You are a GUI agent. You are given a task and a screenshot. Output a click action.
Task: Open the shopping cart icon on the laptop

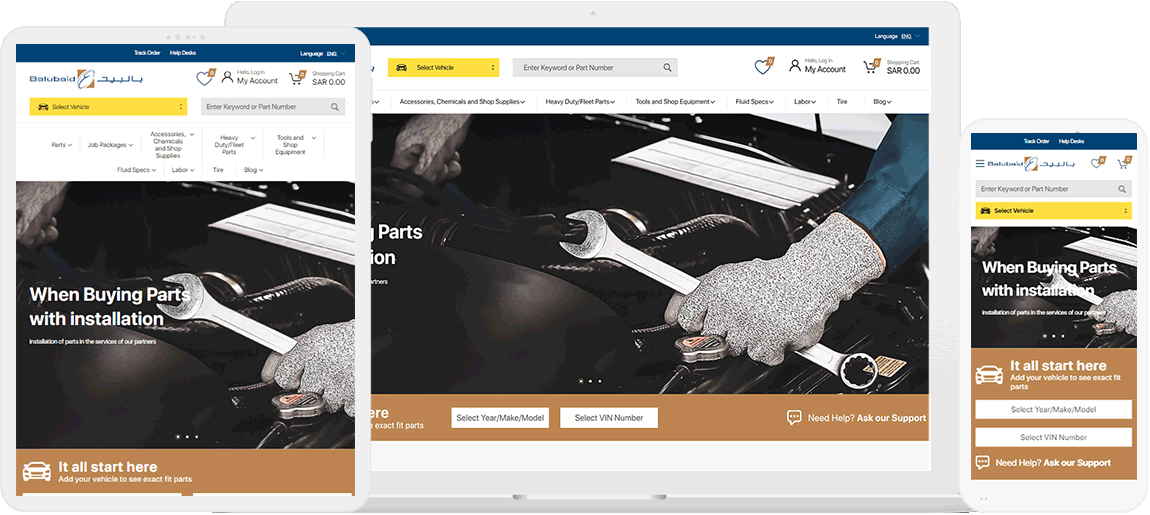pos(871,66)
